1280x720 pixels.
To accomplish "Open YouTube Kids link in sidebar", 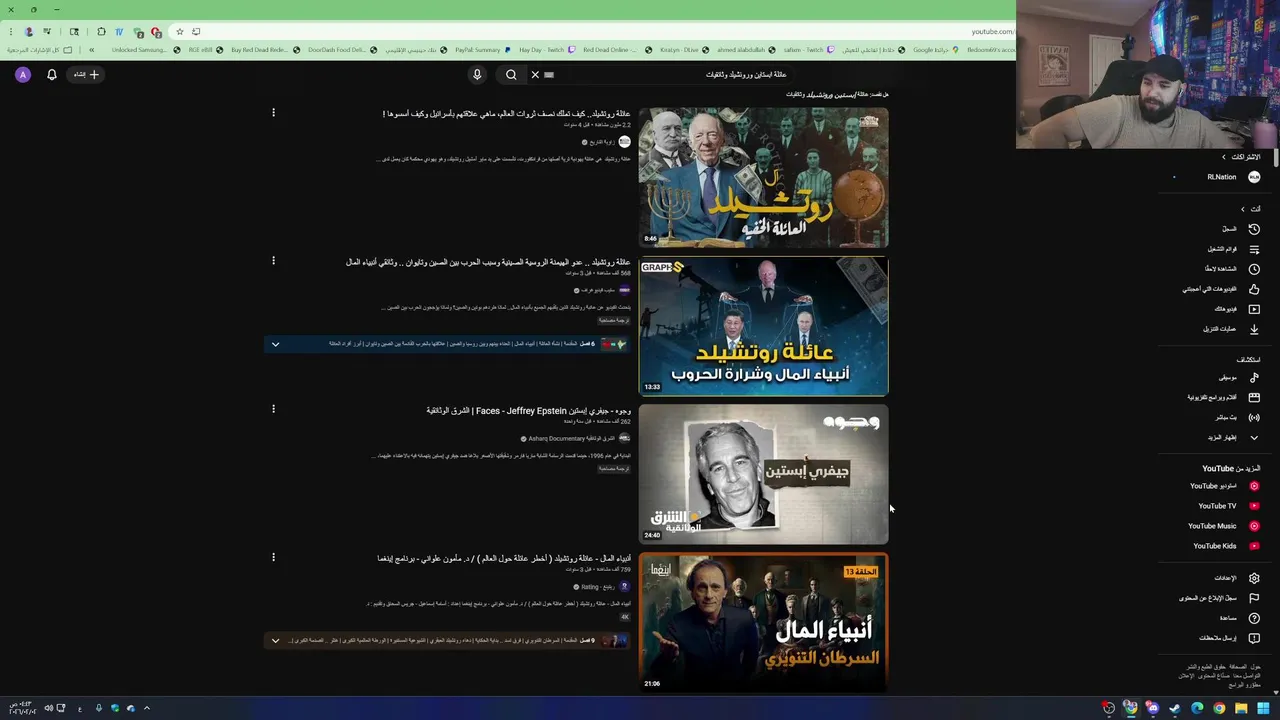I will 1225,546.
